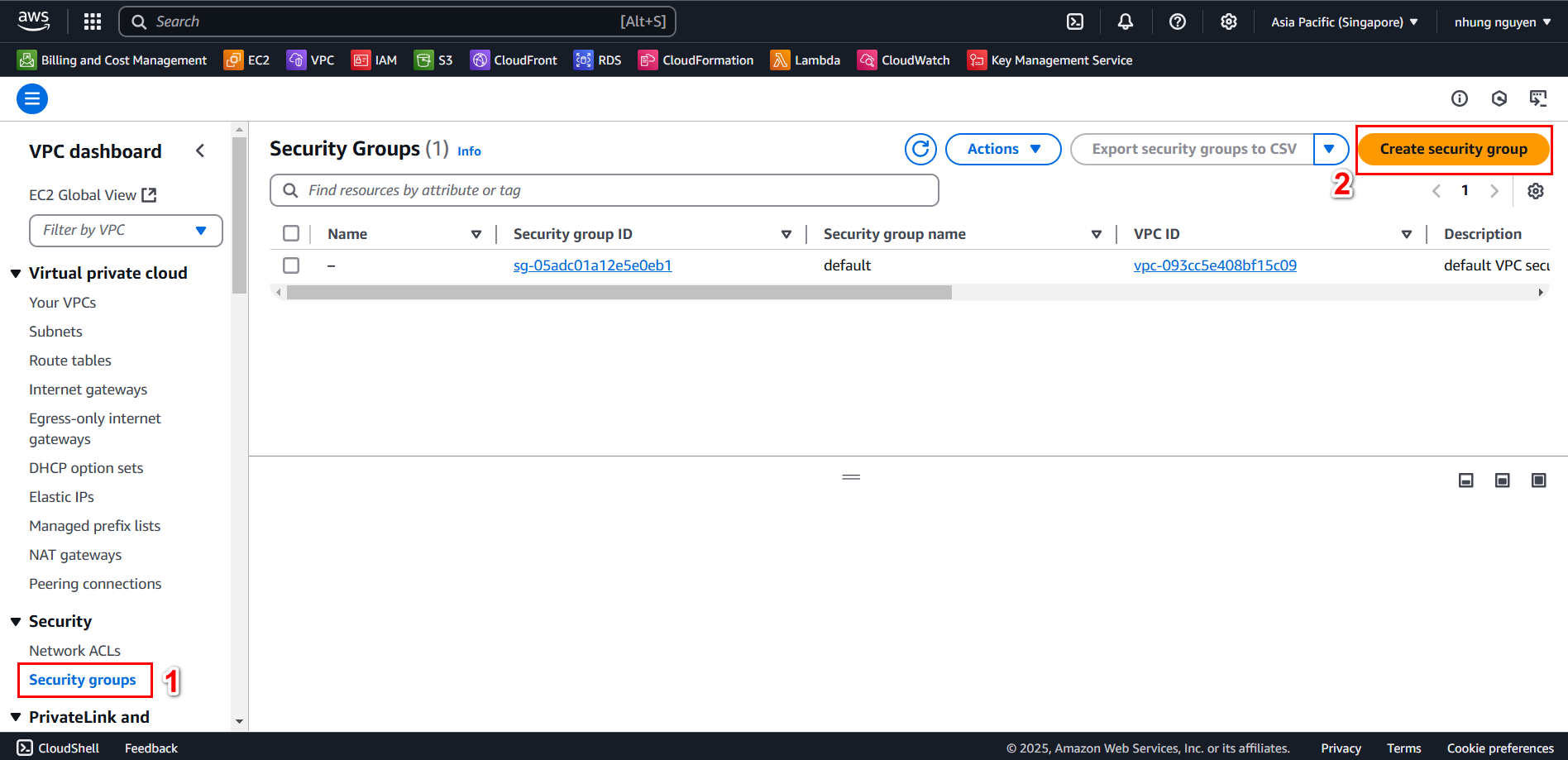Open the help question mark icon
Screen dimensions: 1568x760
(1178, 22)
